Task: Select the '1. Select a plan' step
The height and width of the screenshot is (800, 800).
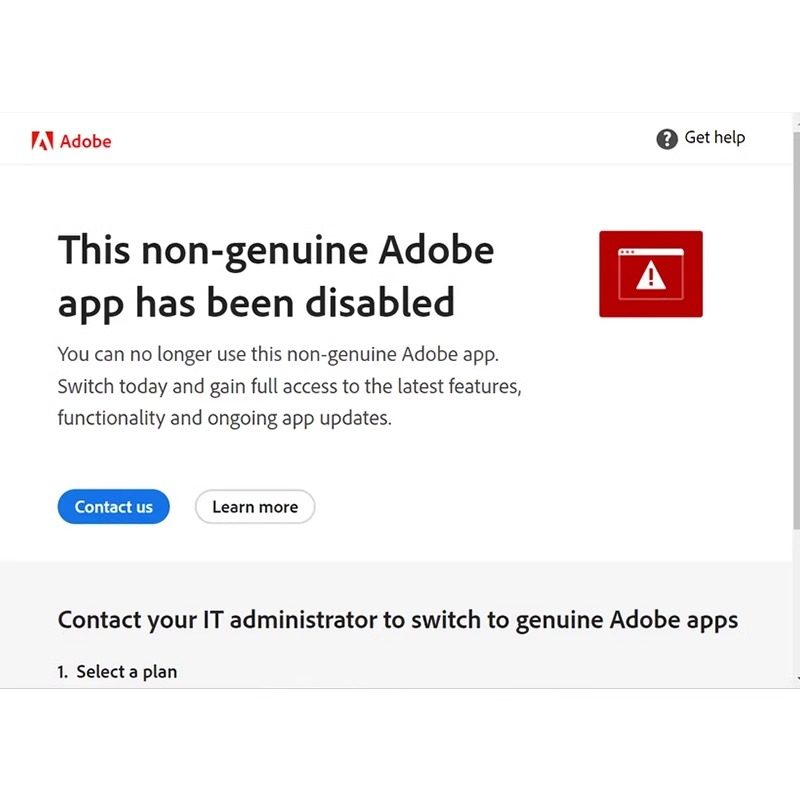Action: click(x=117, y=672)
